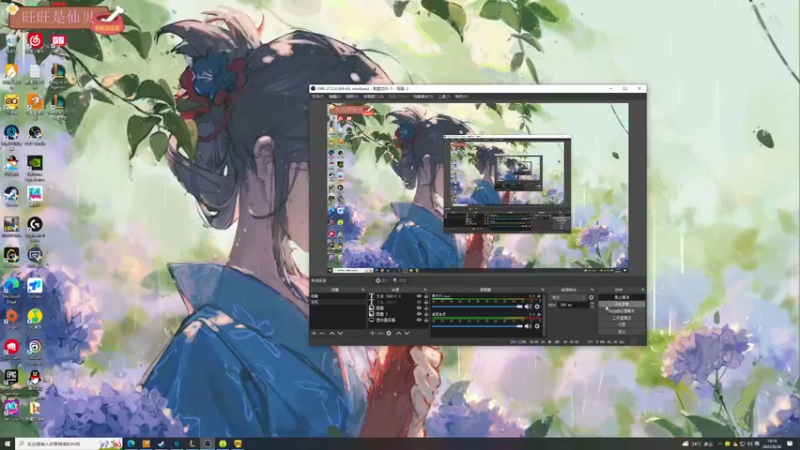
Task: Select the Logitech G HUB desktop icon
Action: pyautogui.click(x=35, y=228)
